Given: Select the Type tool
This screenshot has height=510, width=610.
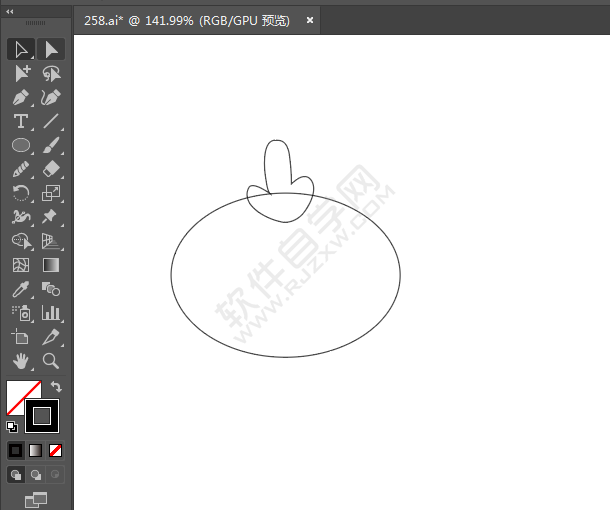Looking at the screenshot, I should point(21,121).
